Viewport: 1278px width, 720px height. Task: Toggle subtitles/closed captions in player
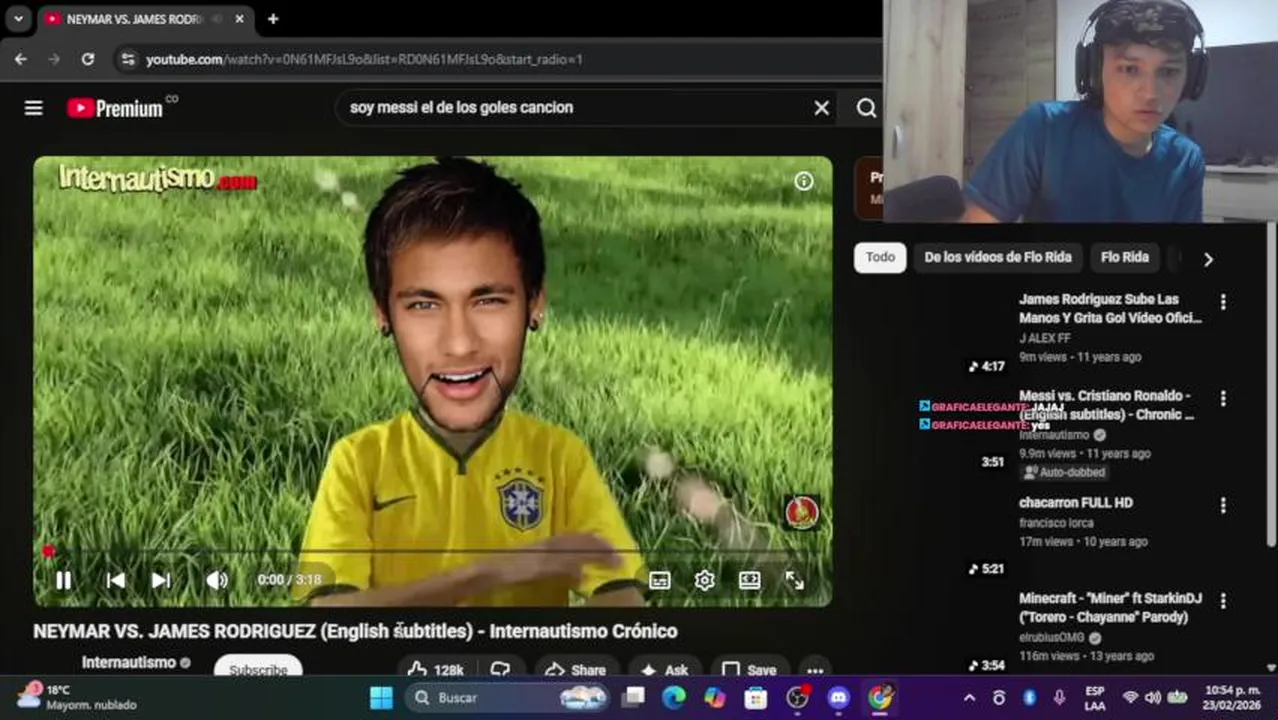point(660,580)
